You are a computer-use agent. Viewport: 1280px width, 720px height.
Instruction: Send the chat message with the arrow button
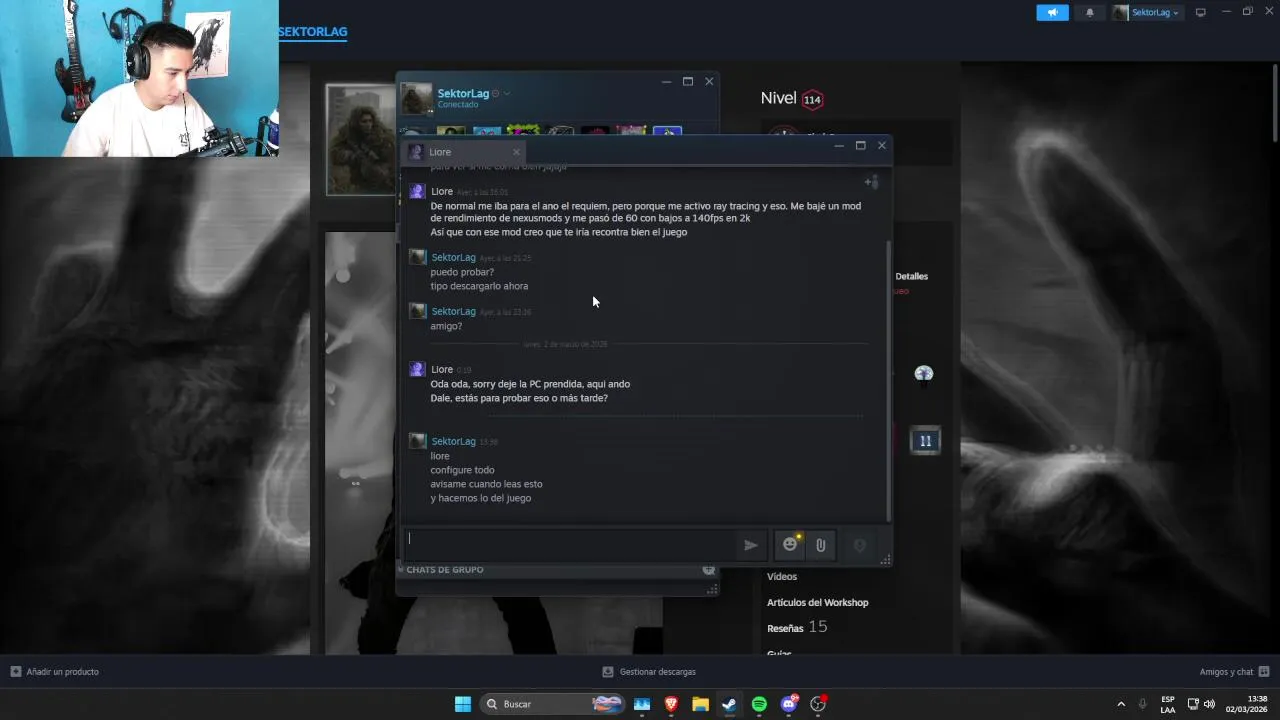(751, 545)
